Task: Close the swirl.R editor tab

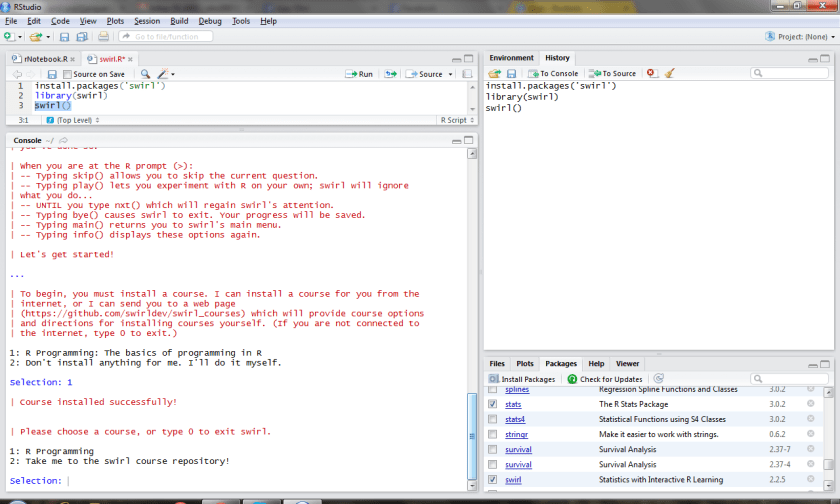Action: tap(130, 59)
